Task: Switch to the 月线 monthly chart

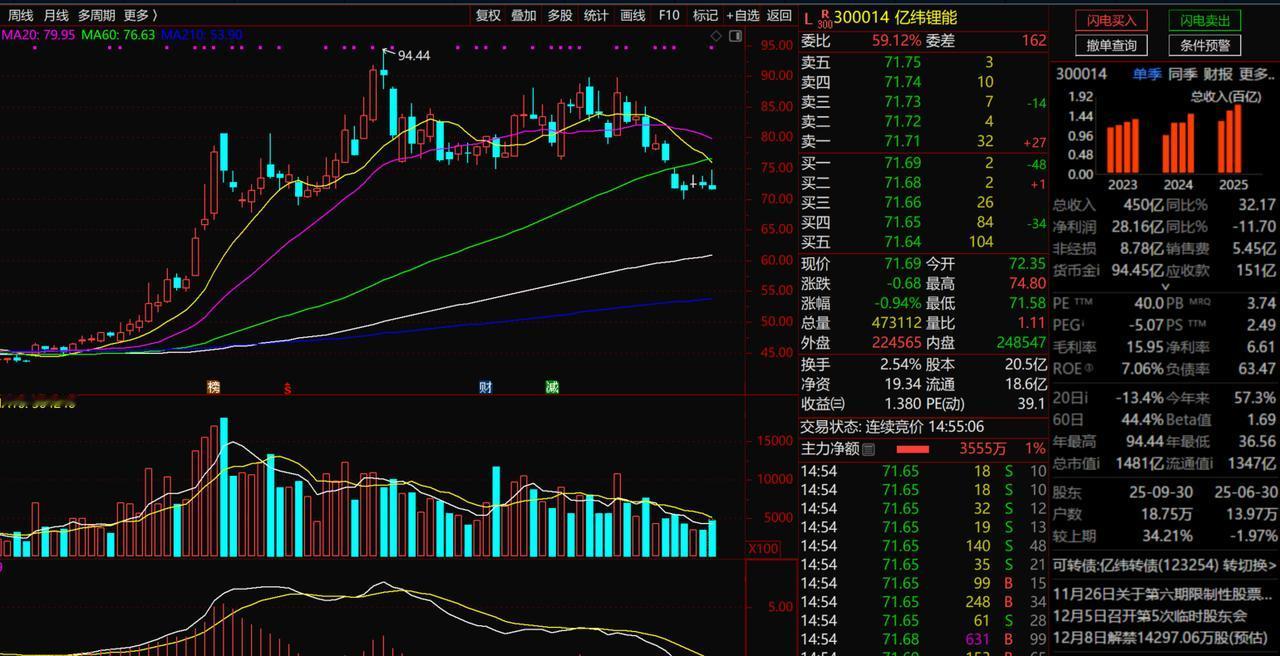Action: point(55,15)
